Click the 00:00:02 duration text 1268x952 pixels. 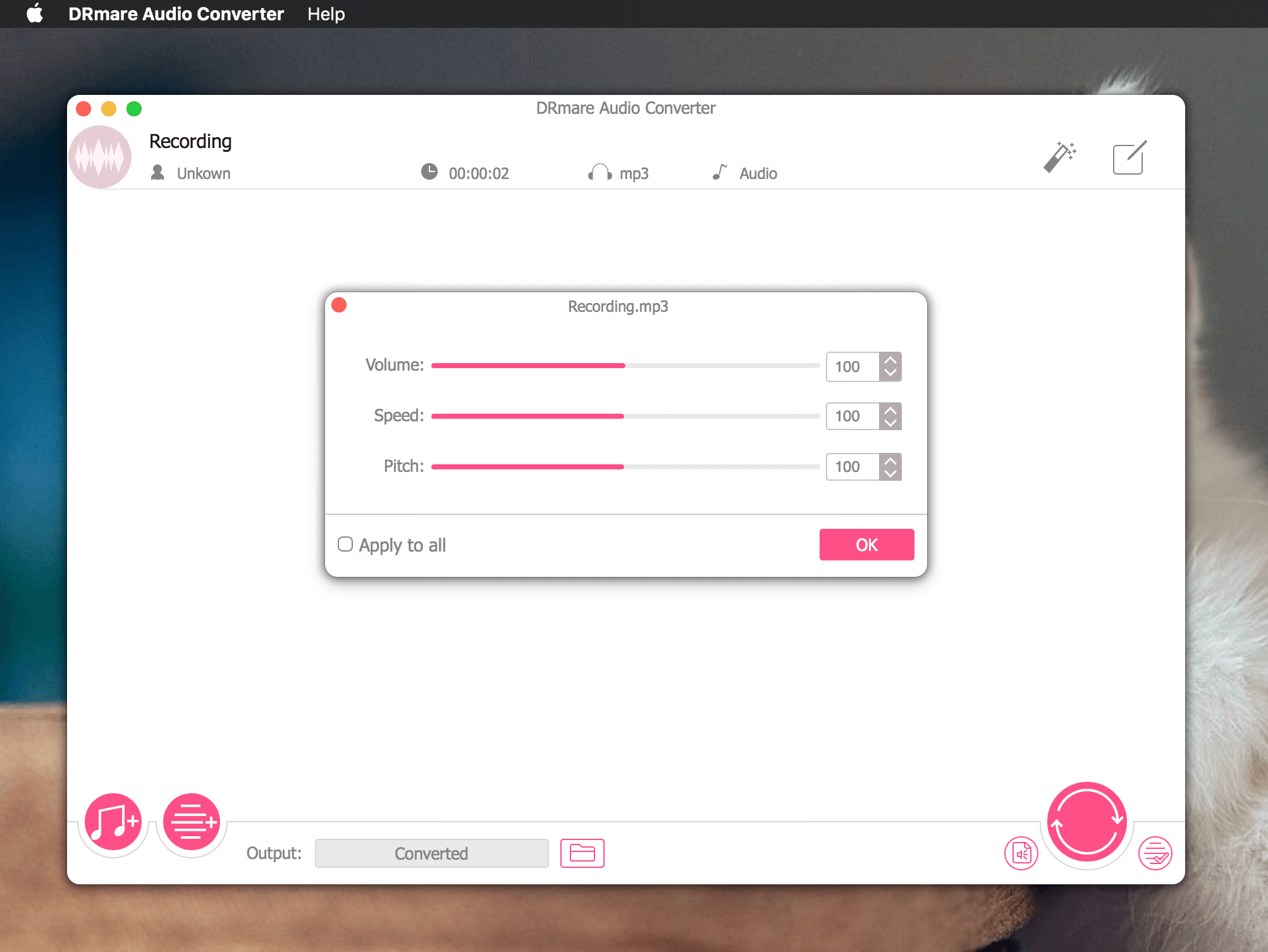click(479, 173)
